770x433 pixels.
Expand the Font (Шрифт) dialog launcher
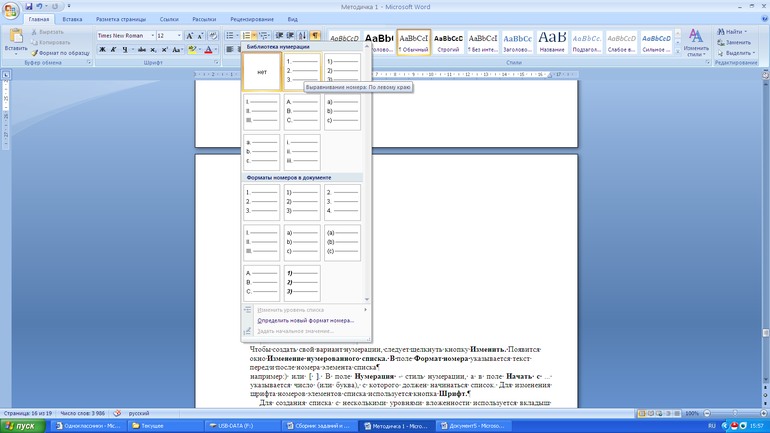(x=216, y=62)
